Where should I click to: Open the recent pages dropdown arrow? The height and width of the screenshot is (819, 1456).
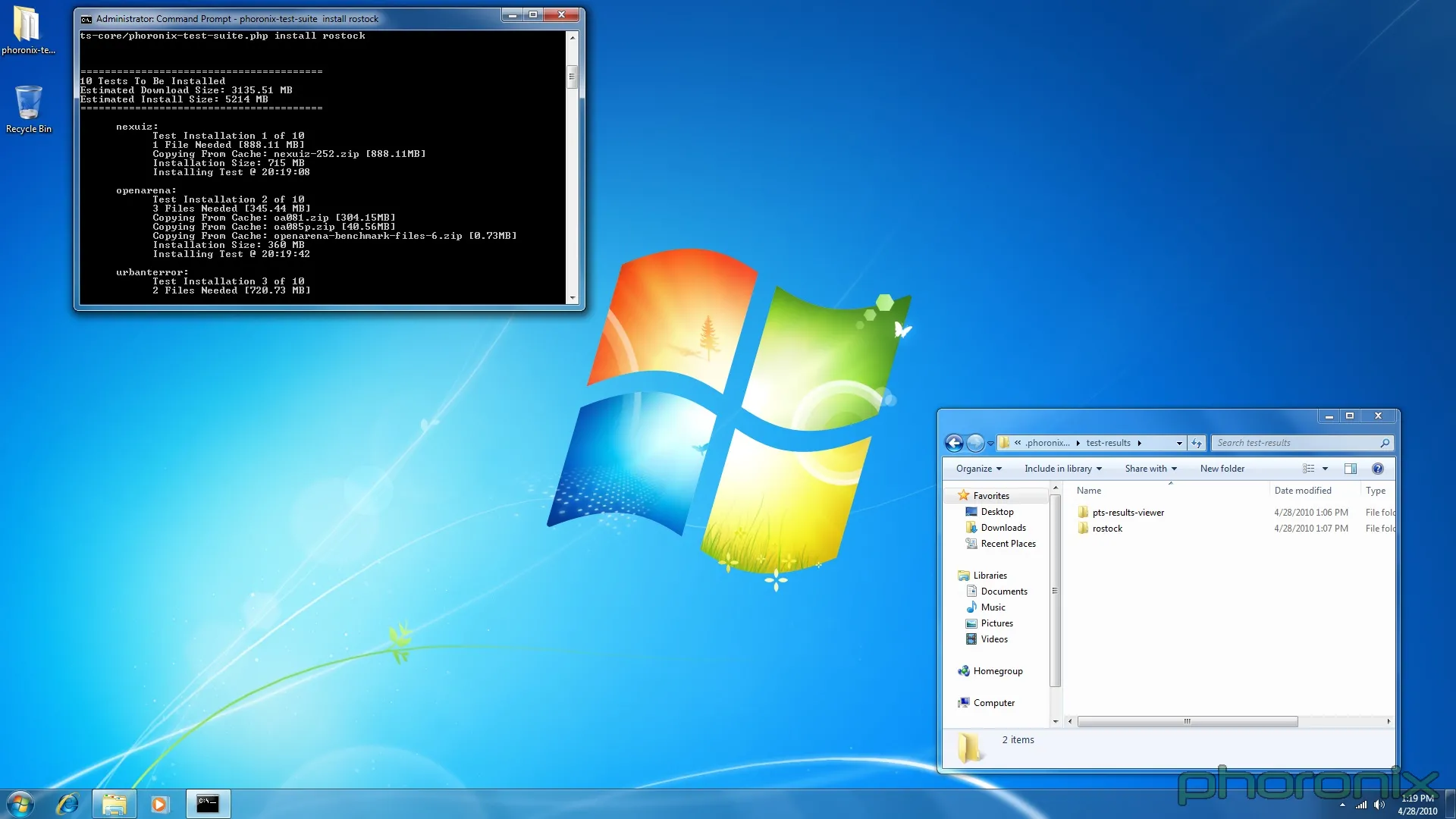click(990, 444)
